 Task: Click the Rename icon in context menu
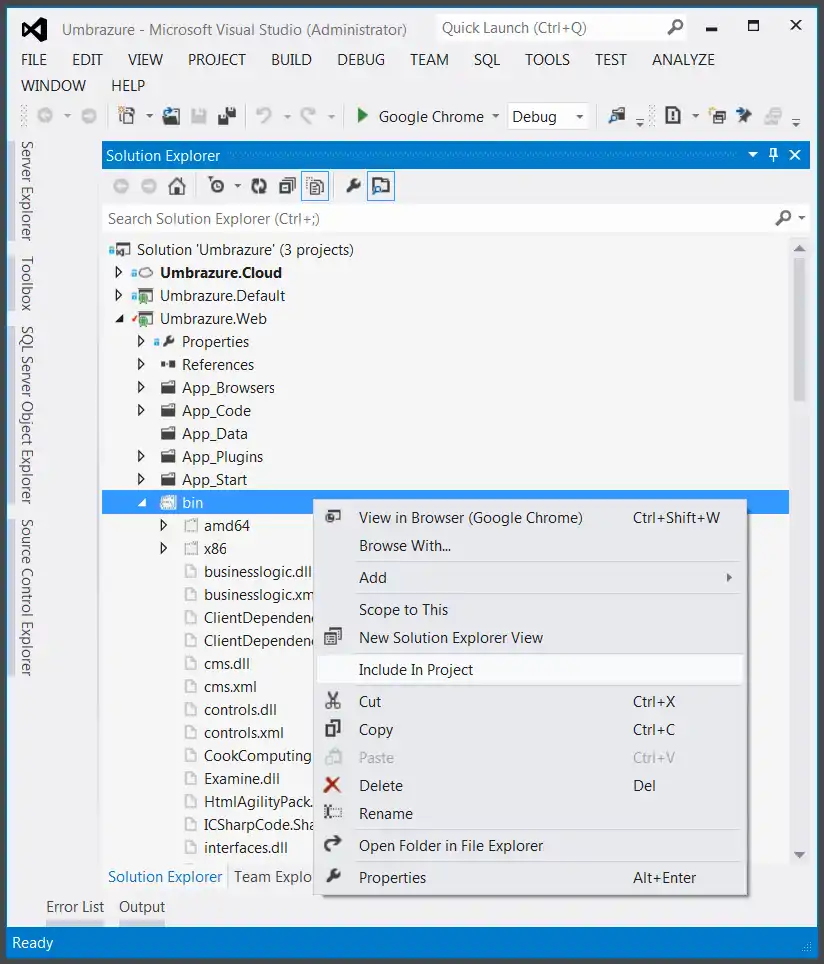point(333,812)
